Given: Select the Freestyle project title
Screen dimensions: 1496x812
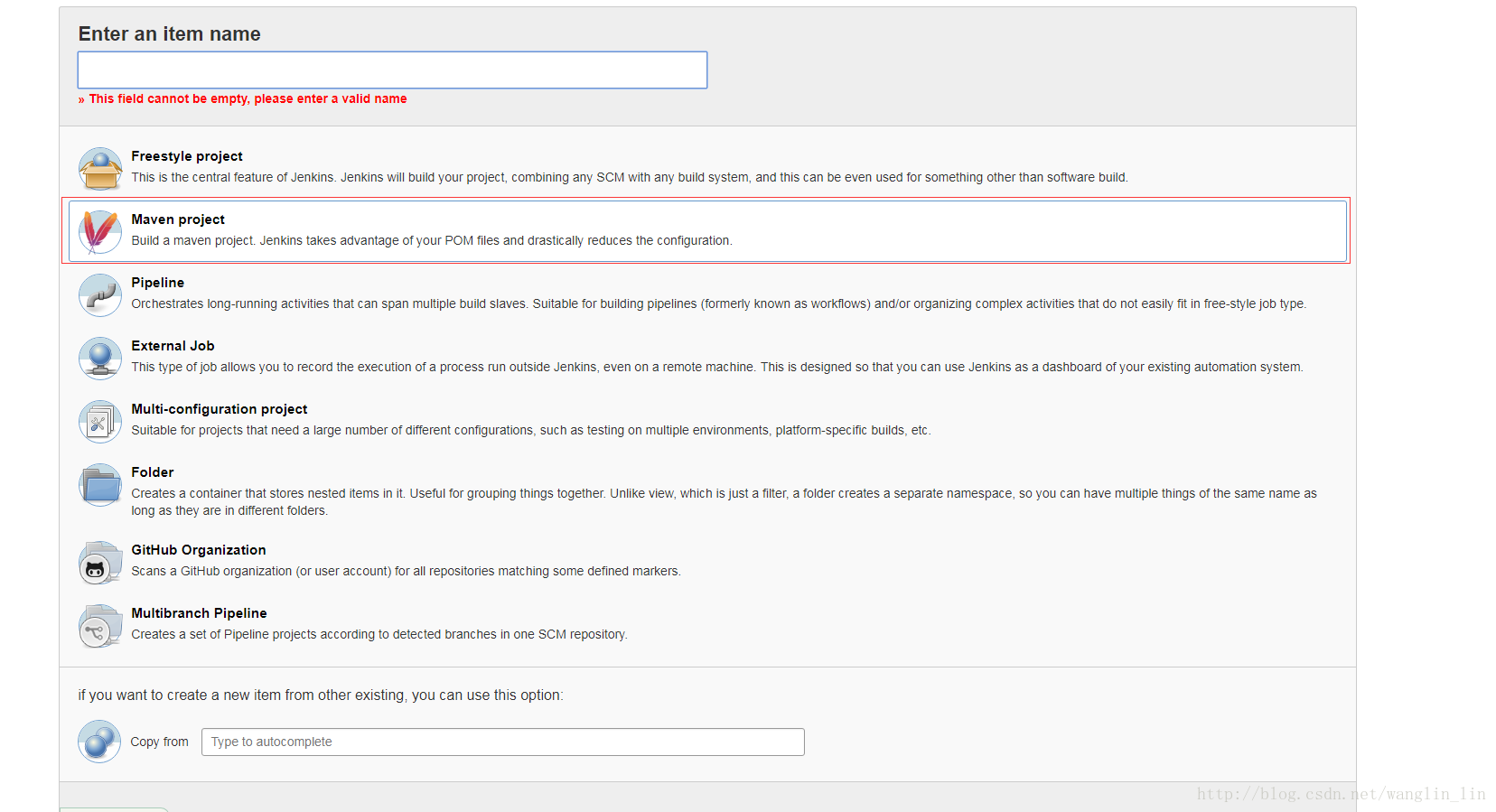Looking at the screenshot, I should (x=187, y=156).
